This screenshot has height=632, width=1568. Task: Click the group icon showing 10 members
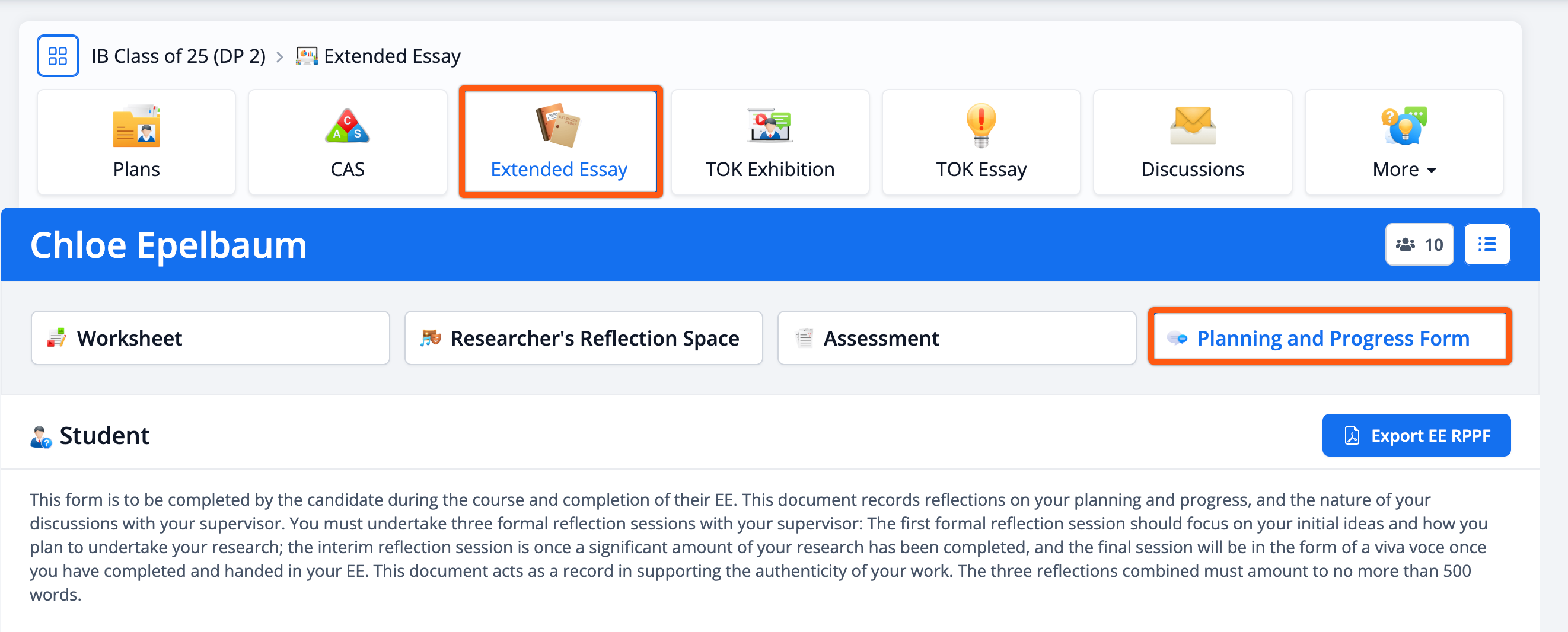1419,244
